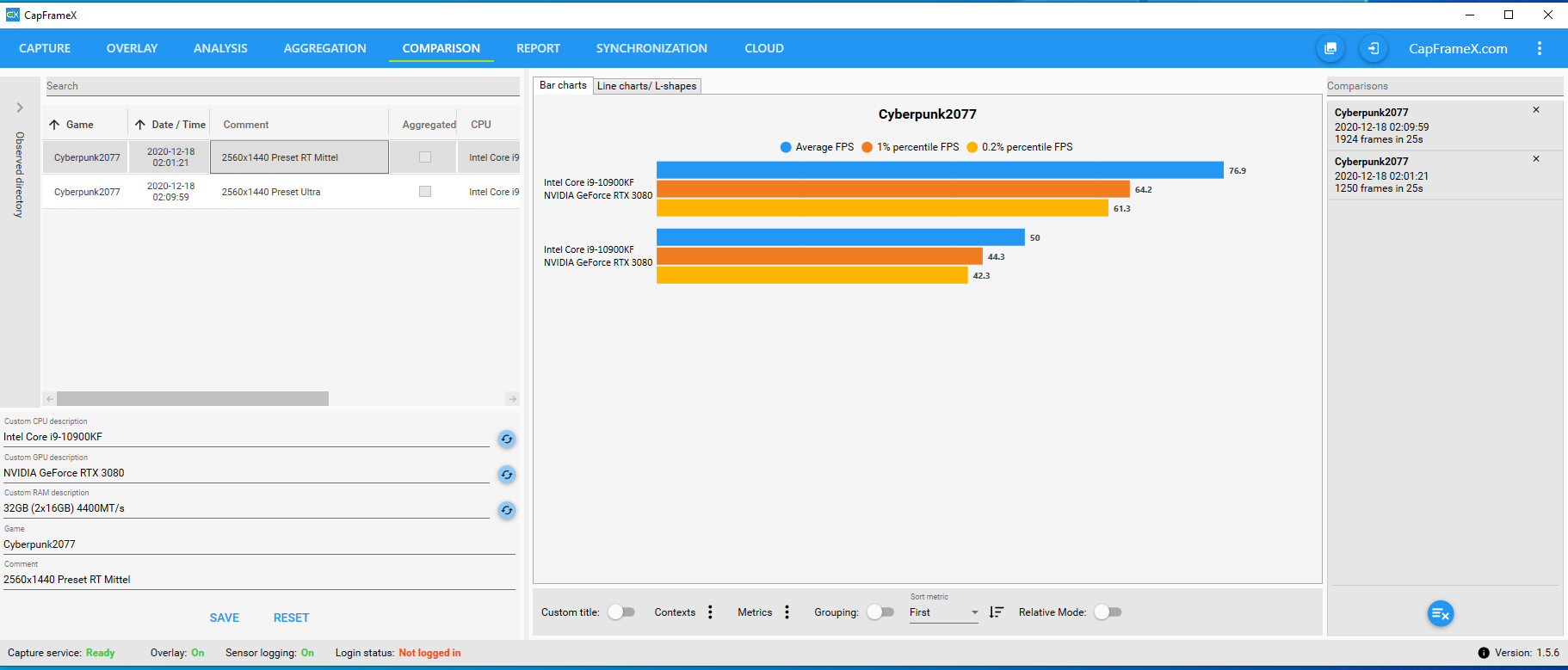Click the RESET button

click(x=291, y=618)
